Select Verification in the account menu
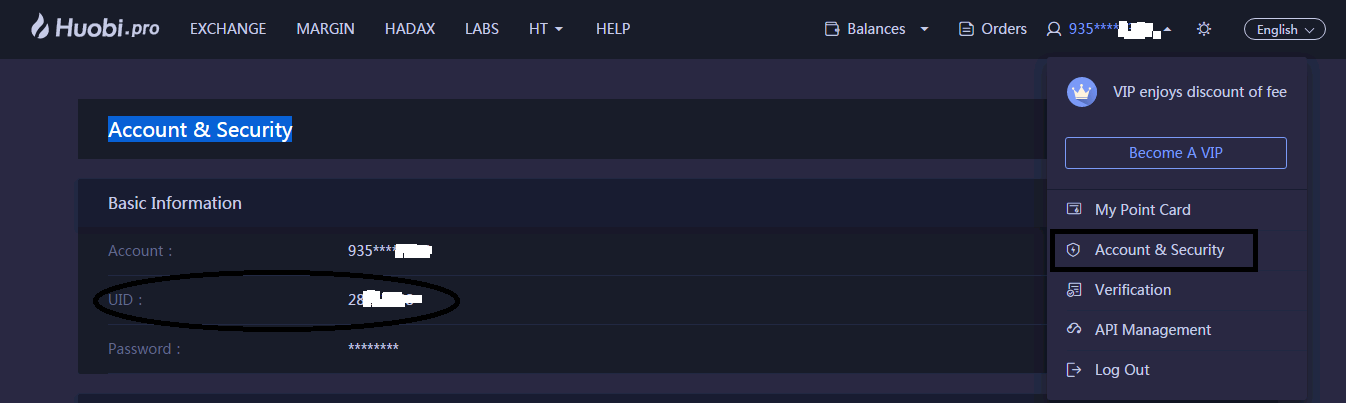This screenshot has width=1346, height=403. [1132, 290]
